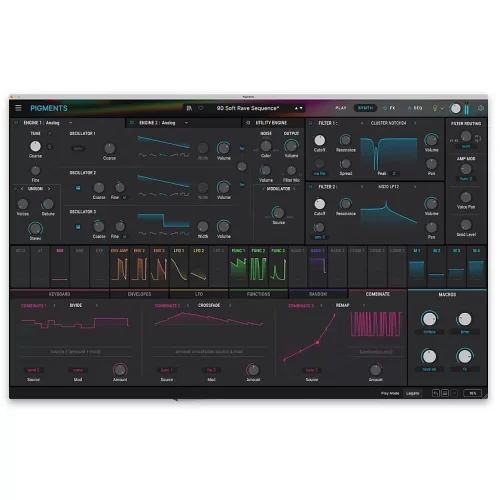Image resolution: width=500 pixels, height=500 pixels.
Task: Select the square waveform icon for Oscillator 3
Action: (x=185, y=233)
